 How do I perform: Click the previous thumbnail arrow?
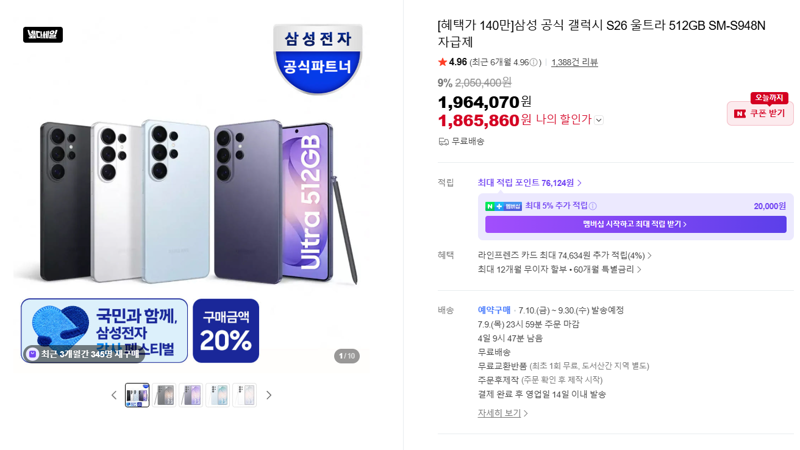[114, 395]
